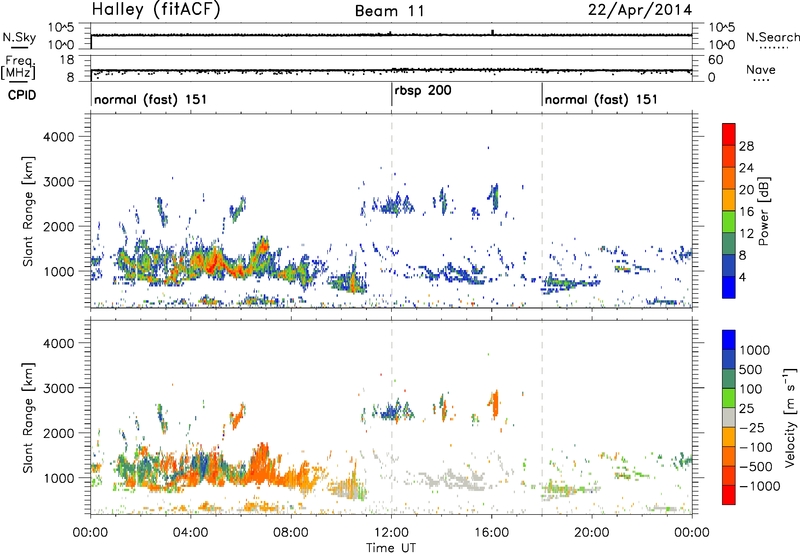Click the 'CPID' row label
The image size is (800, 554).
click(x=22, y=95)
